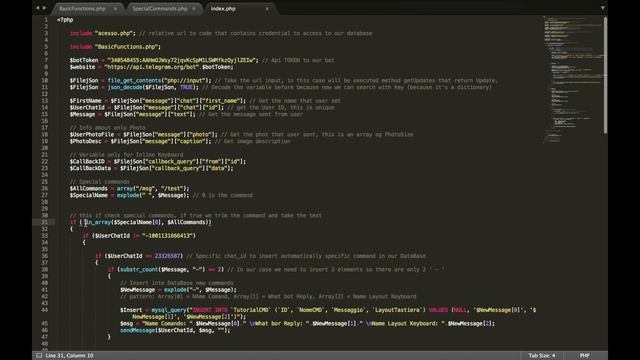Click the $AllCommands variable on line 26
Screen dimensions: 640x360
(89, 189)
